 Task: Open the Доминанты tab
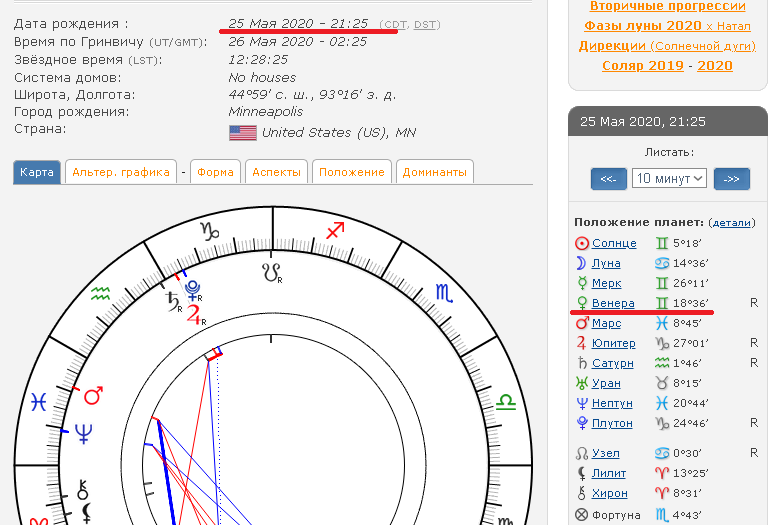click(435, 172)
